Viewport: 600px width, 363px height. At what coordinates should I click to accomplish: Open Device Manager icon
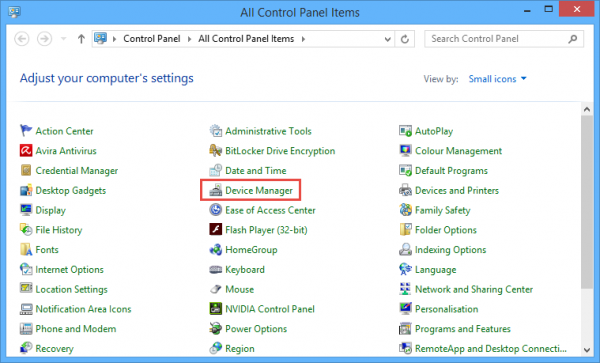click(215, 190)
